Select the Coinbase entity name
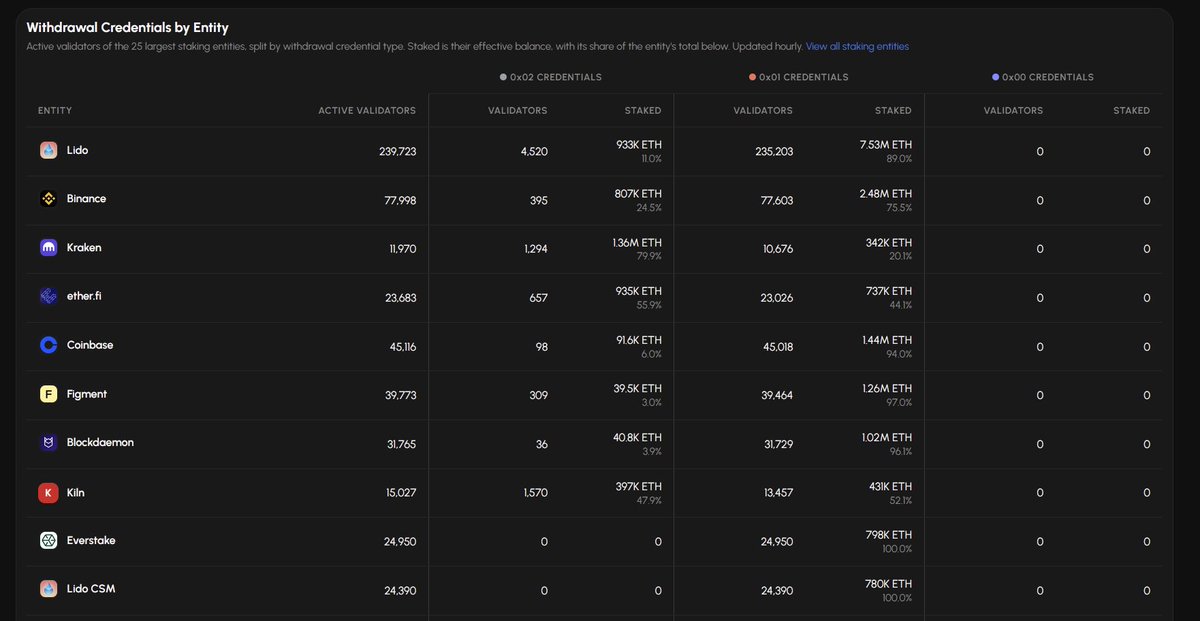This screenshot has width=1200, height=621. coord(90,345)
